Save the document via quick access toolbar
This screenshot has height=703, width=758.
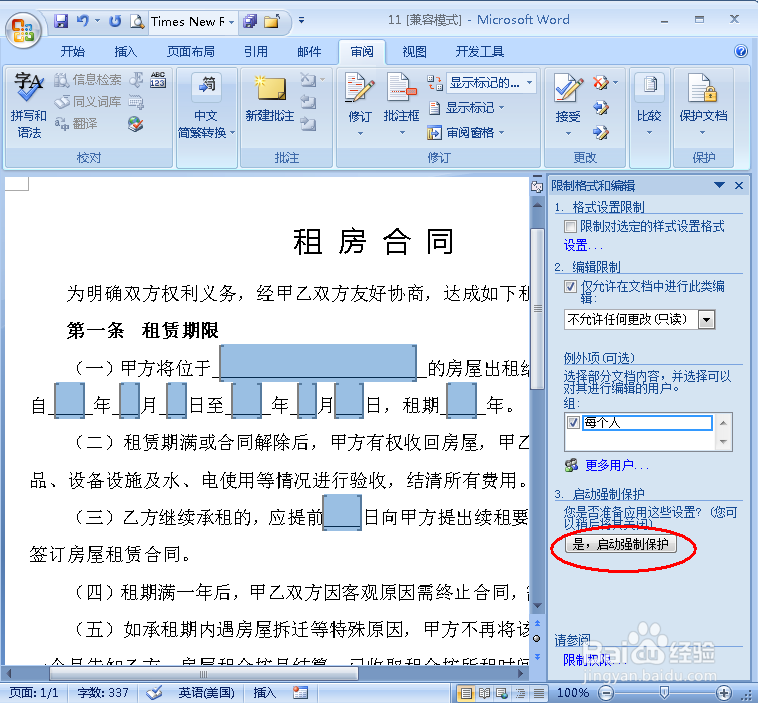(x=61, y=21)
